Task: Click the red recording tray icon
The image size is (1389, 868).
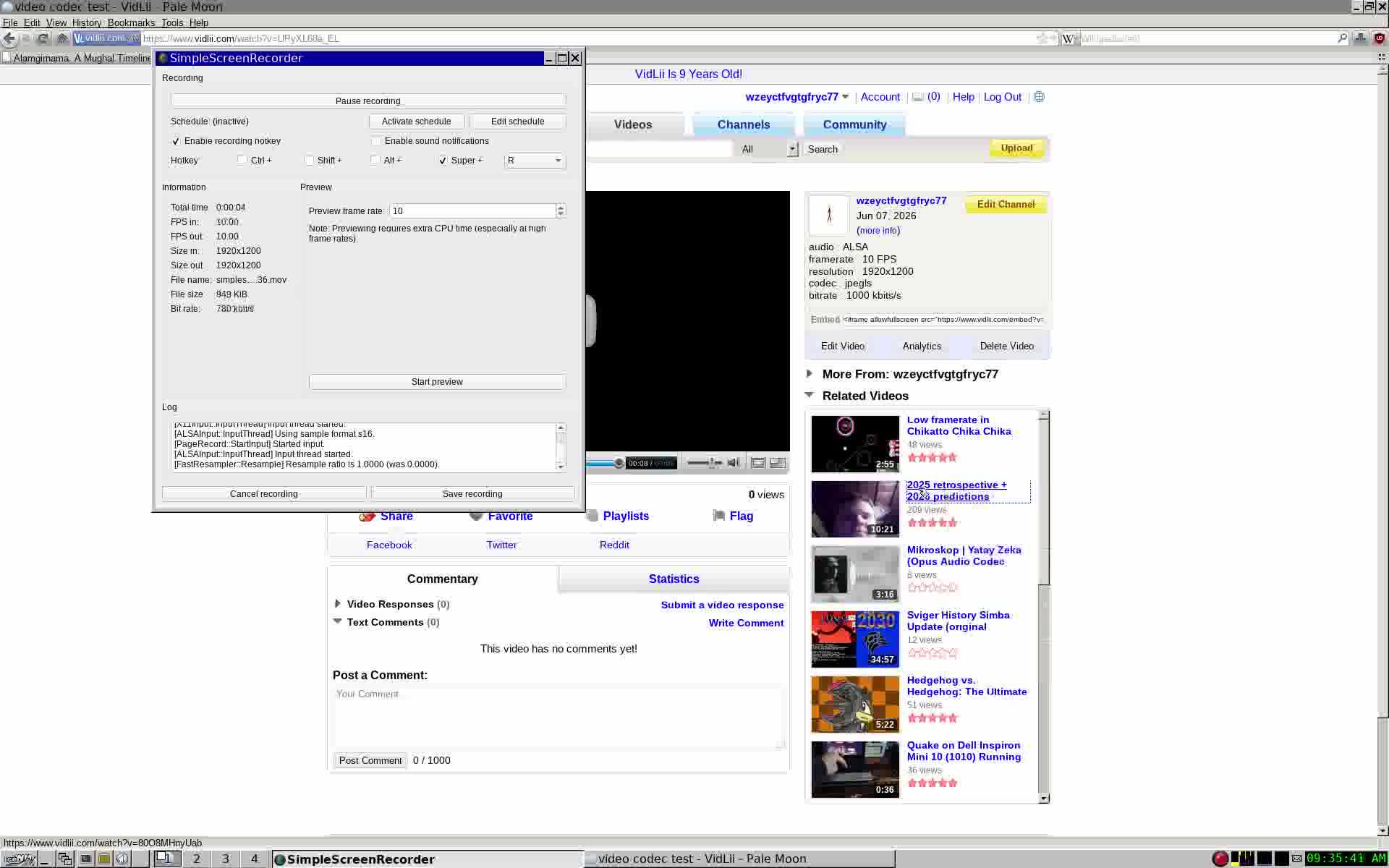Action: (1220, 859)
